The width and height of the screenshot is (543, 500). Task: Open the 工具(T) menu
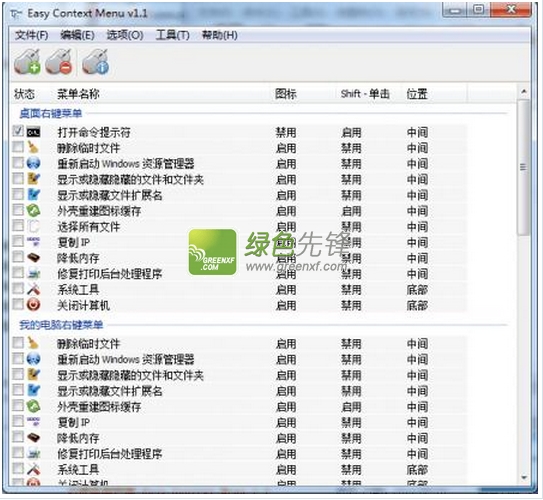click(172, 35)
